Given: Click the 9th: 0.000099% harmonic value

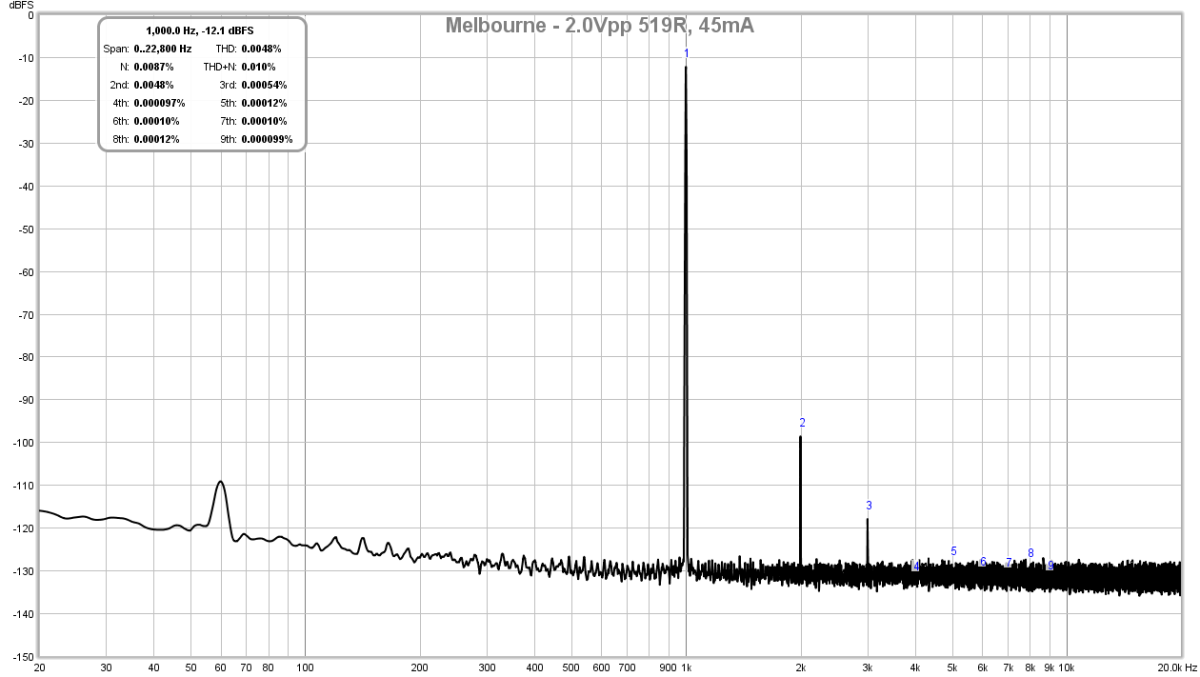Looking at the screenshot, I should pyautogui.click(x=267, y=139).
